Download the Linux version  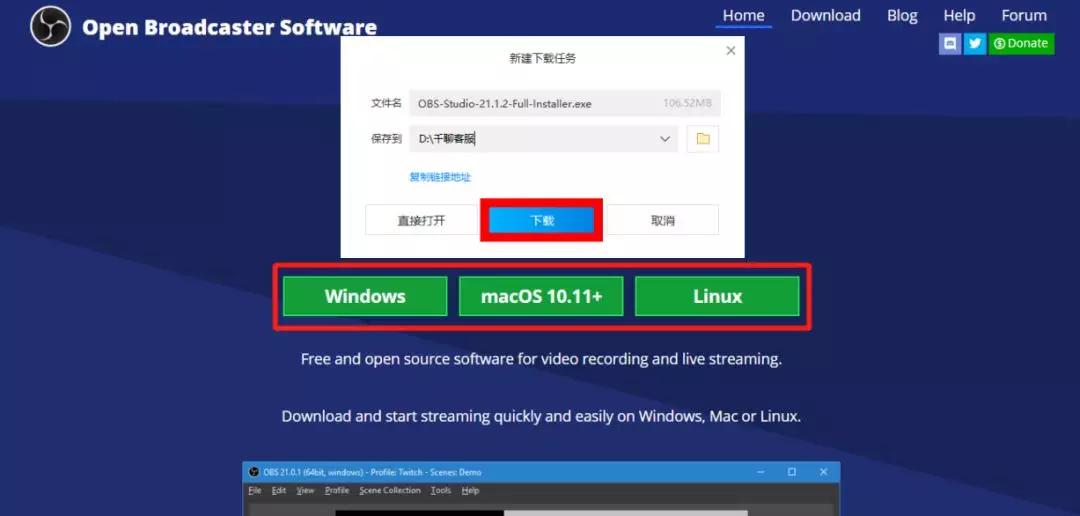[717, 296]
